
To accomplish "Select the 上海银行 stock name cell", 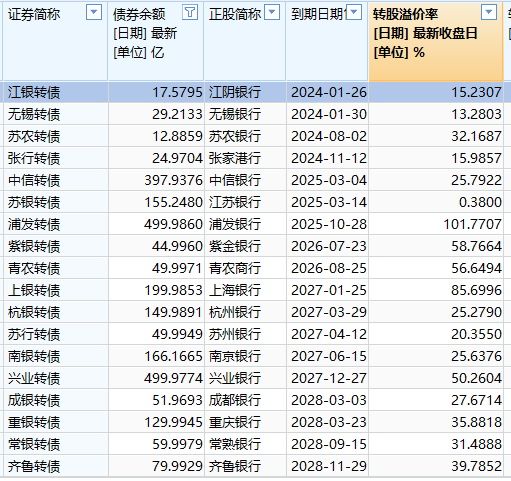I will (x=245, y=290).
